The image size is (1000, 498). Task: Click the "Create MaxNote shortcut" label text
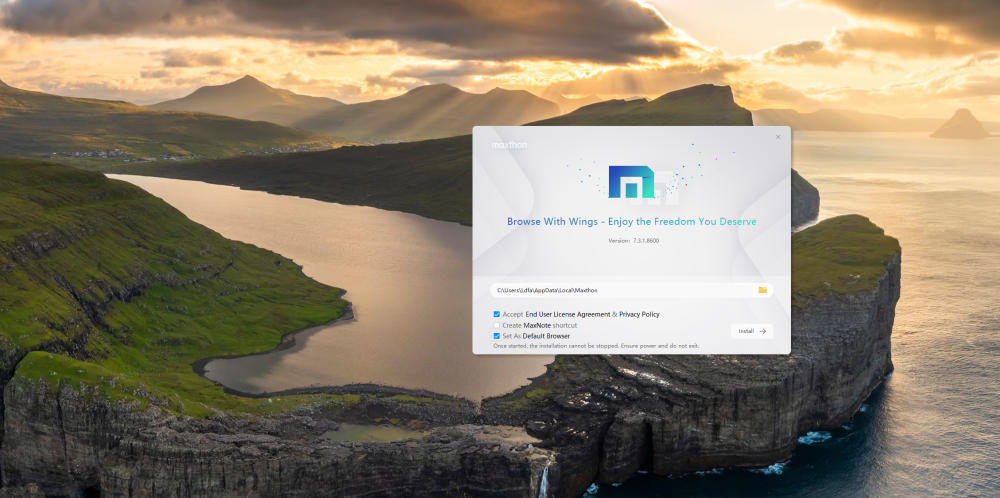click(540, 325)
